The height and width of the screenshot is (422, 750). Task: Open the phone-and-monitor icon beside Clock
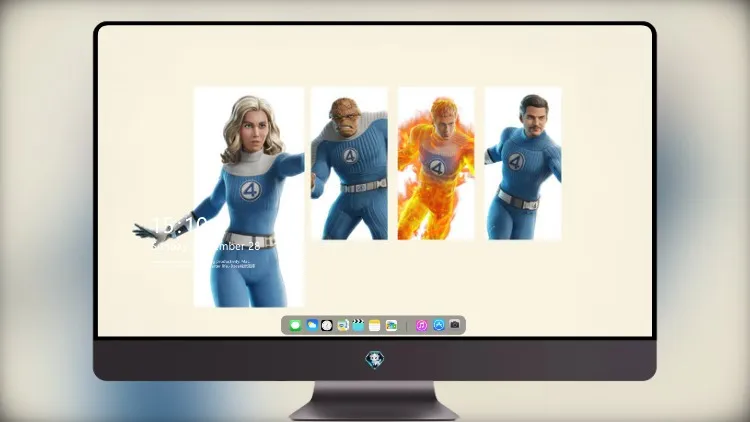(x=342, y=325)
